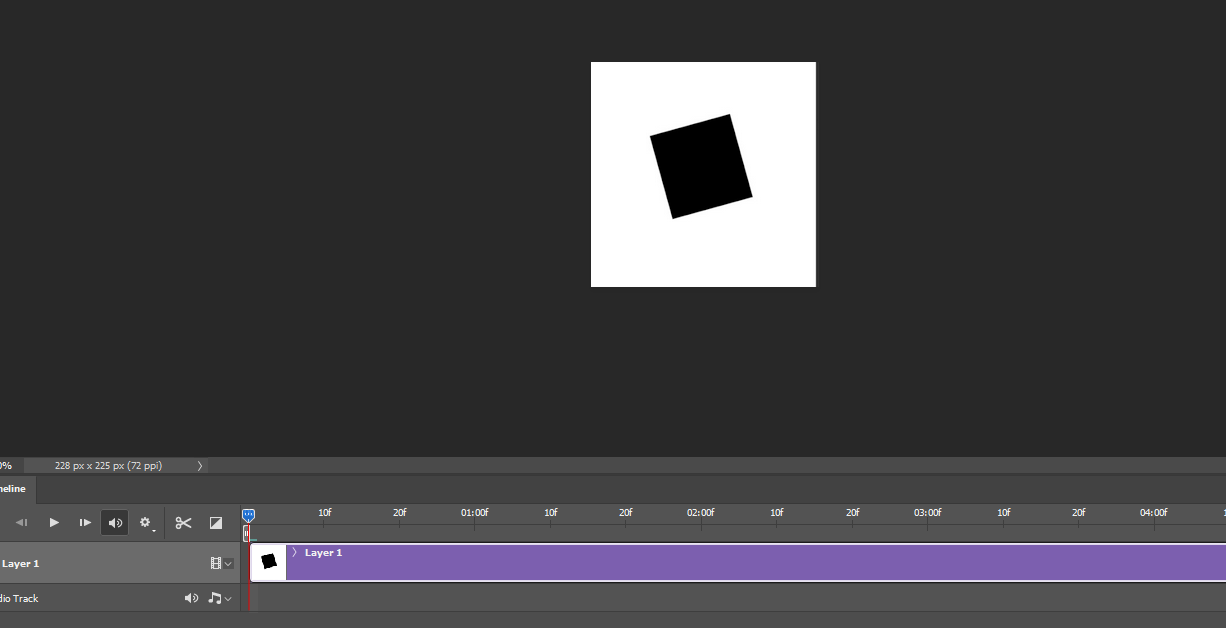Jump to 01:00f on time ruler
Viewport: 1226px width, 628px height.
pos(475,513)
